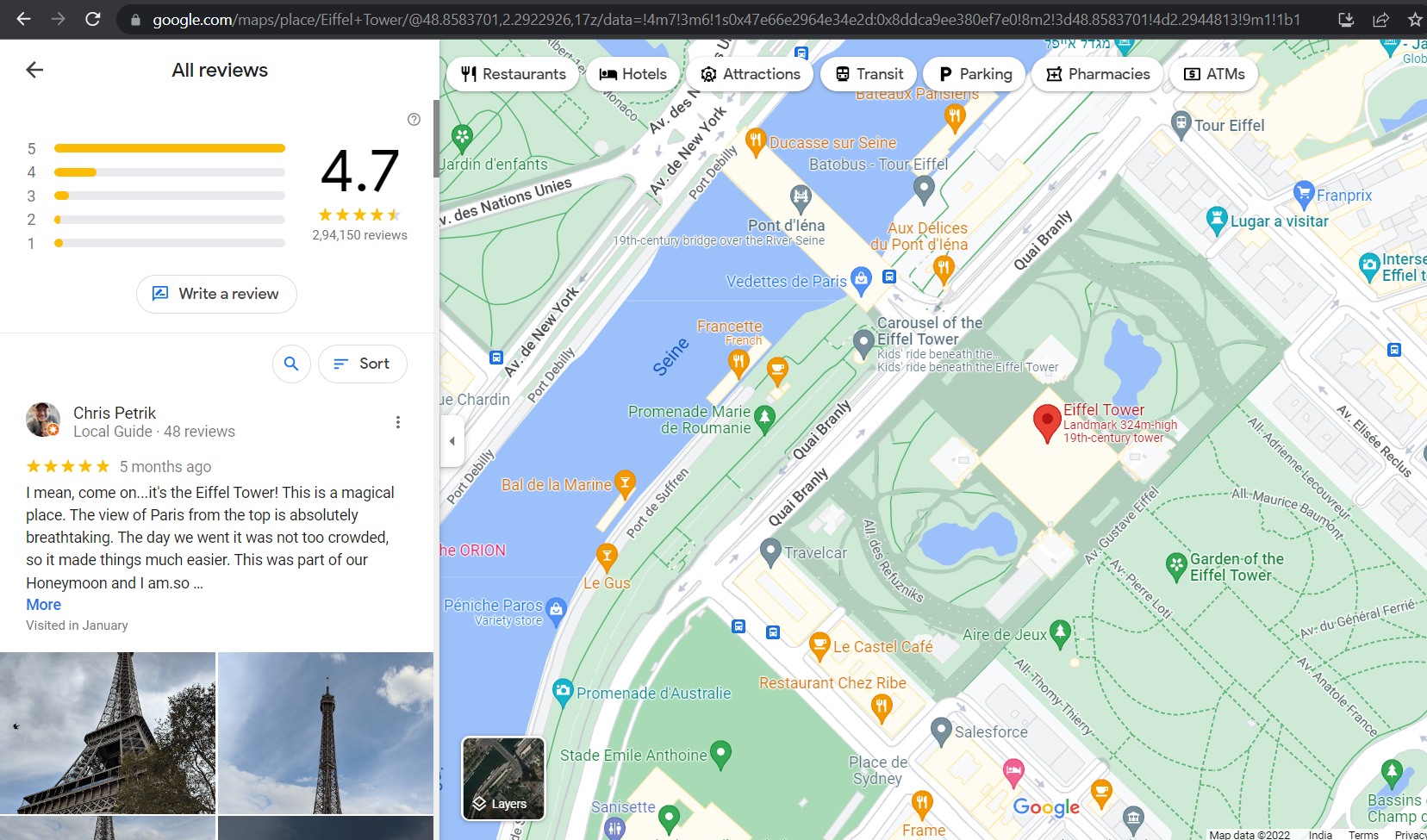
Task: Open Chris Petrik's profile name link
Action: point(115,413)
